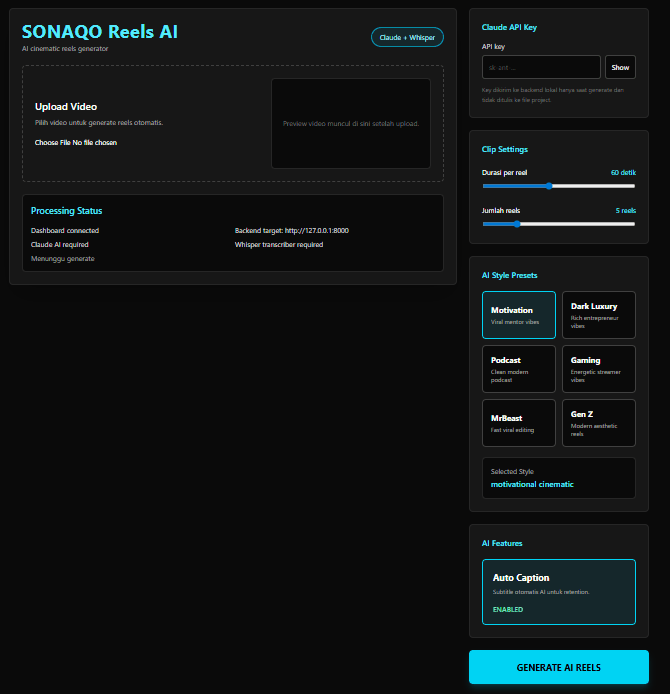Select the Motivation style preset
This screenshot has width=670, height=694.
(x=519, y=315)
